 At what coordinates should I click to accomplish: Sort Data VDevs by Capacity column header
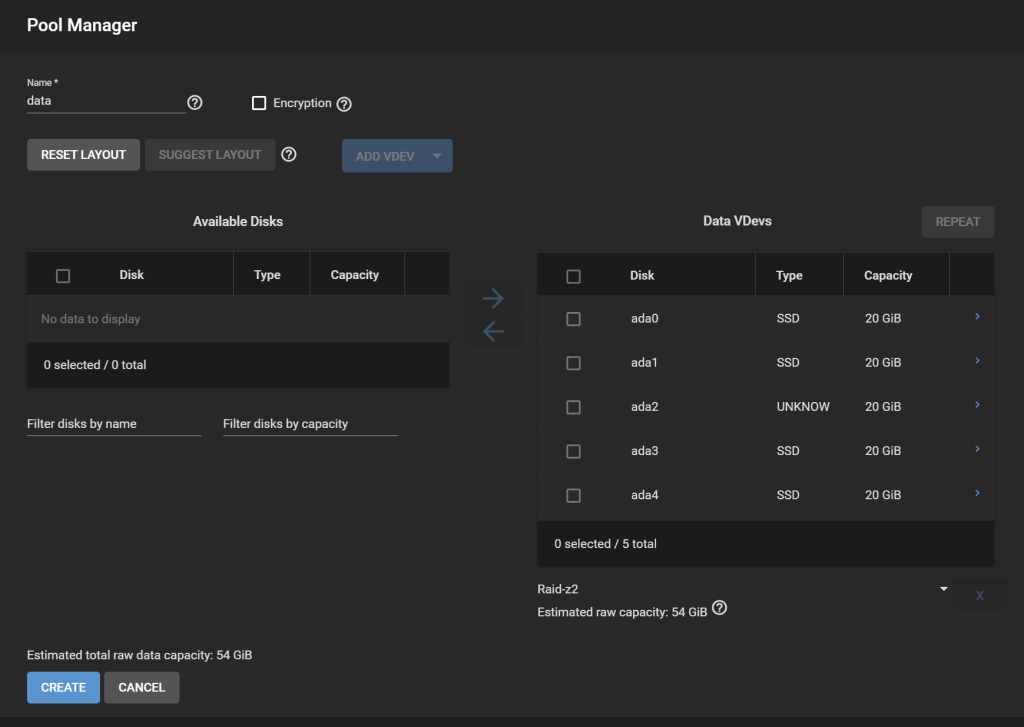point(888,275)
